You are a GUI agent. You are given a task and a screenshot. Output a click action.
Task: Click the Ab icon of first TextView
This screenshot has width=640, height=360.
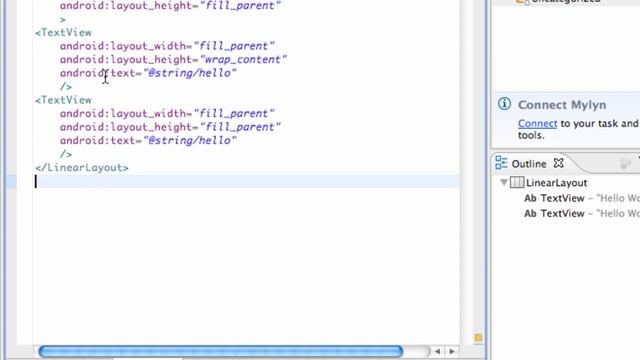pos(530,198)
